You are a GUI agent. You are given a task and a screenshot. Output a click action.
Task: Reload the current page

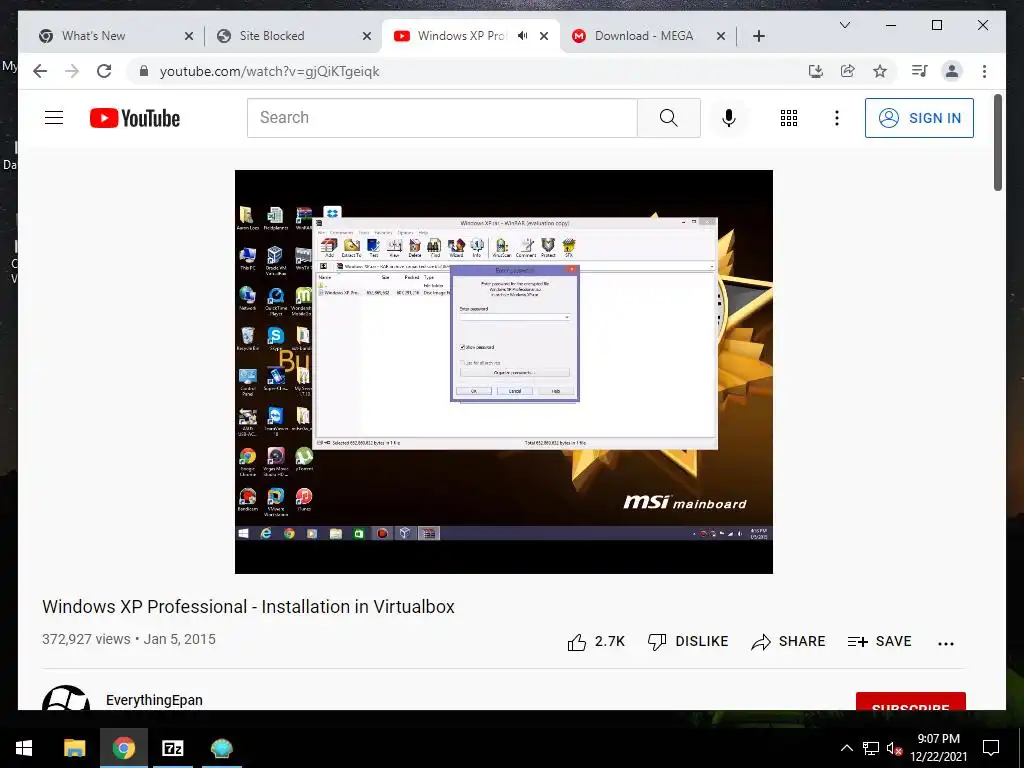click(104, 71)
